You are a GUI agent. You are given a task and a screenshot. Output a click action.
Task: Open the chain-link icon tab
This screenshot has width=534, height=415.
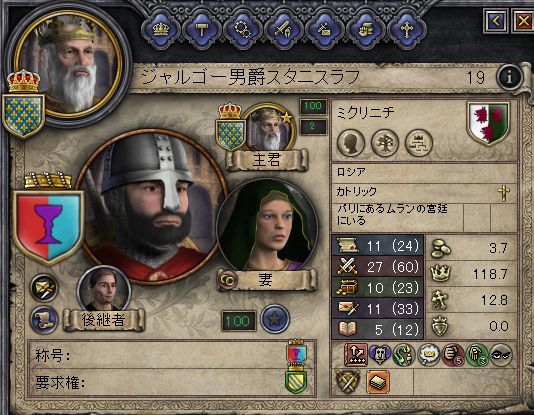[242, 30]
